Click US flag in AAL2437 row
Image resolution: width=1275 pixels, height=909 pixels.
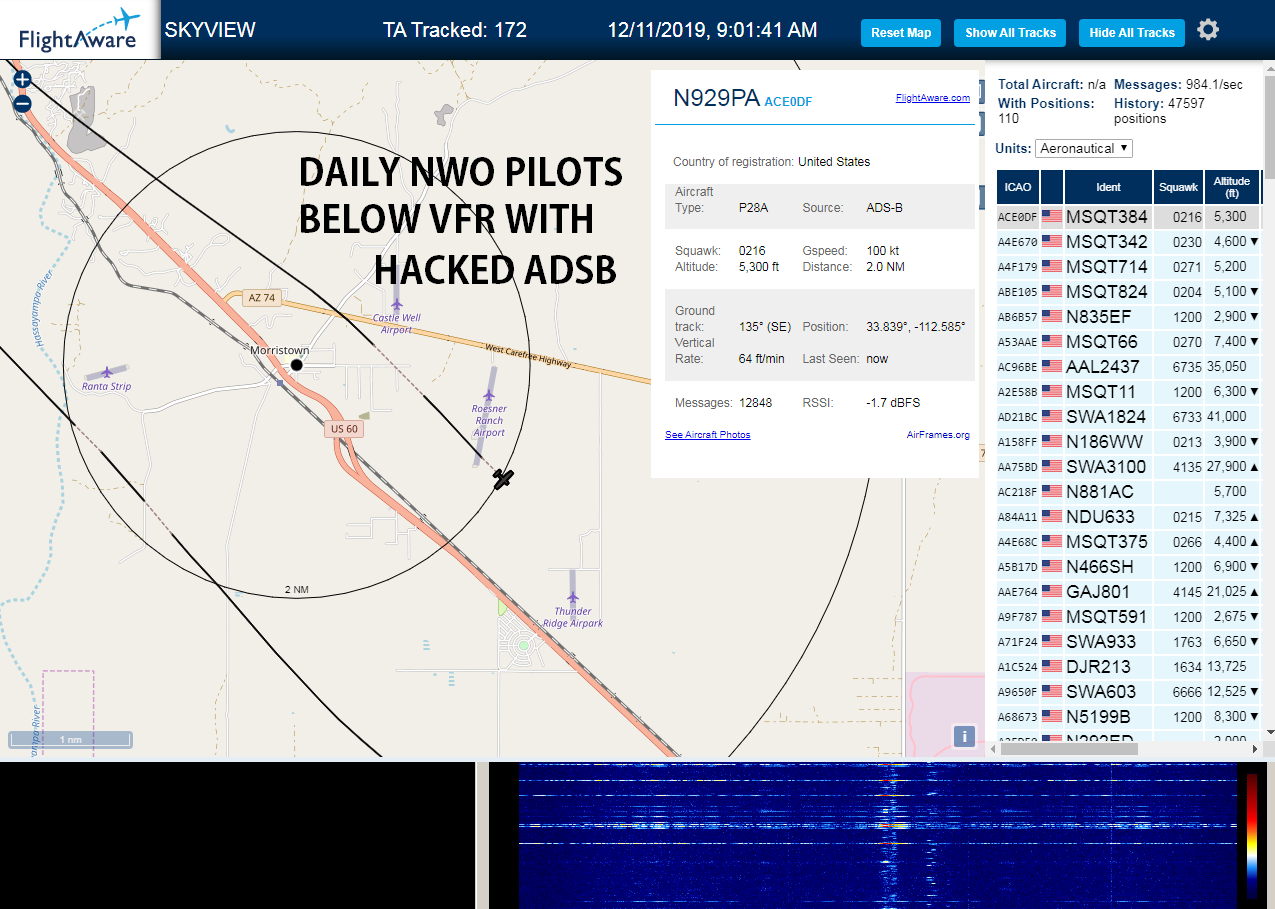tap(1052, 366)
